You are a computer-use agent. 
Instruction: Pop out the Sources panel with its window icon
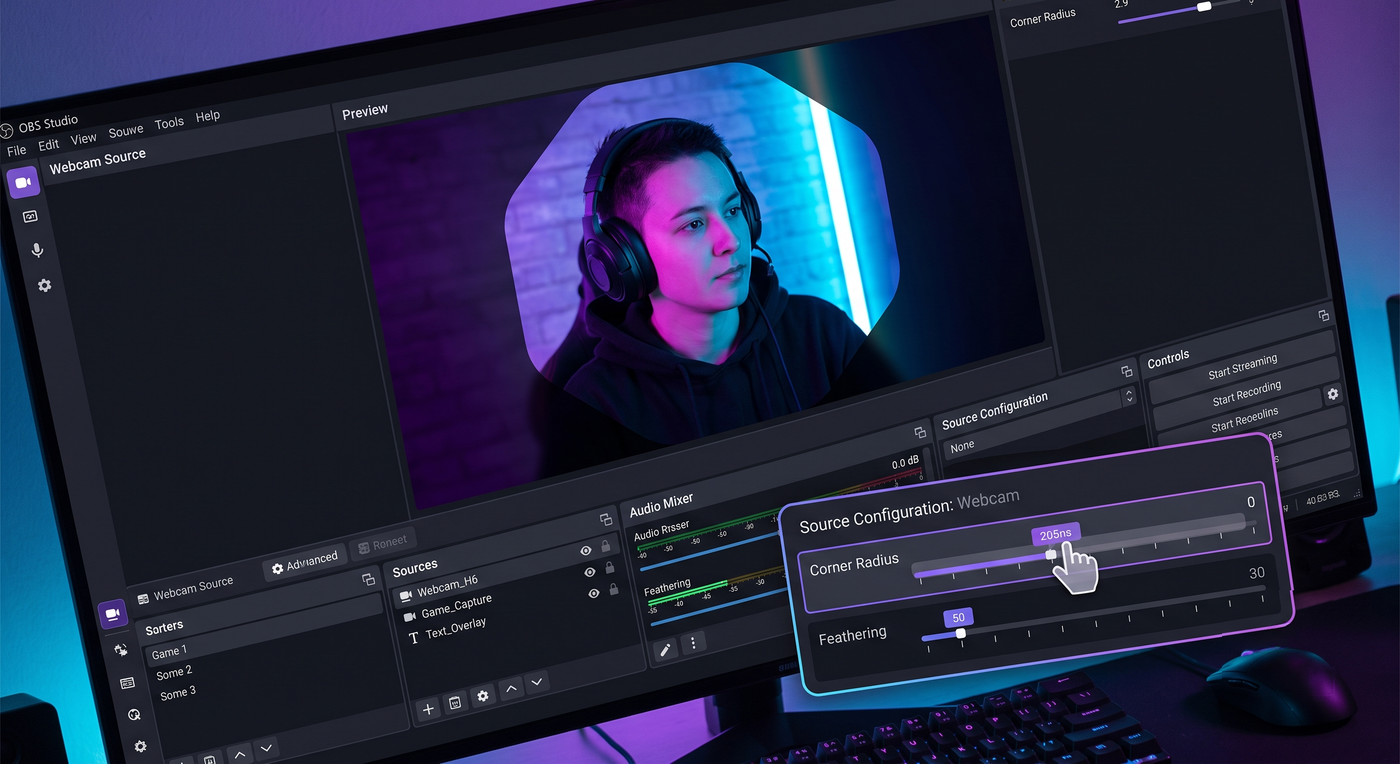605,519
